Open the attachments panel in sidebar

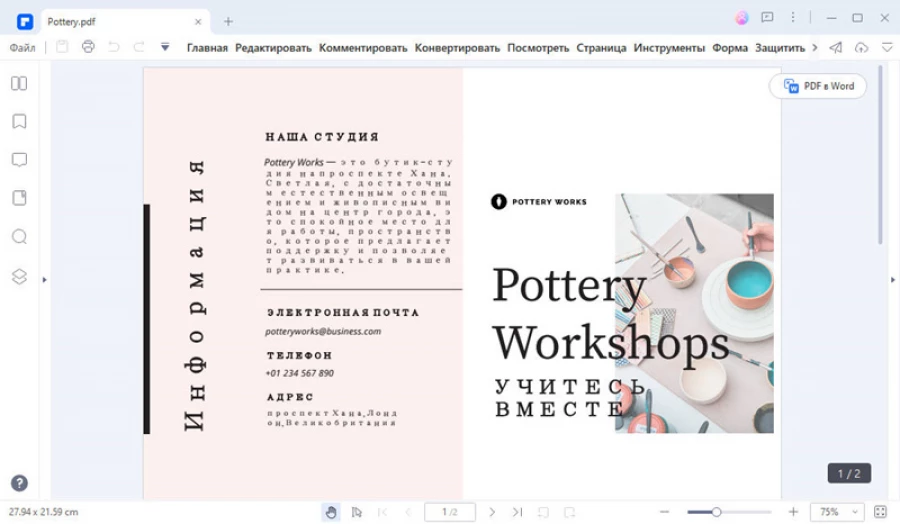[x=19, y=198]
